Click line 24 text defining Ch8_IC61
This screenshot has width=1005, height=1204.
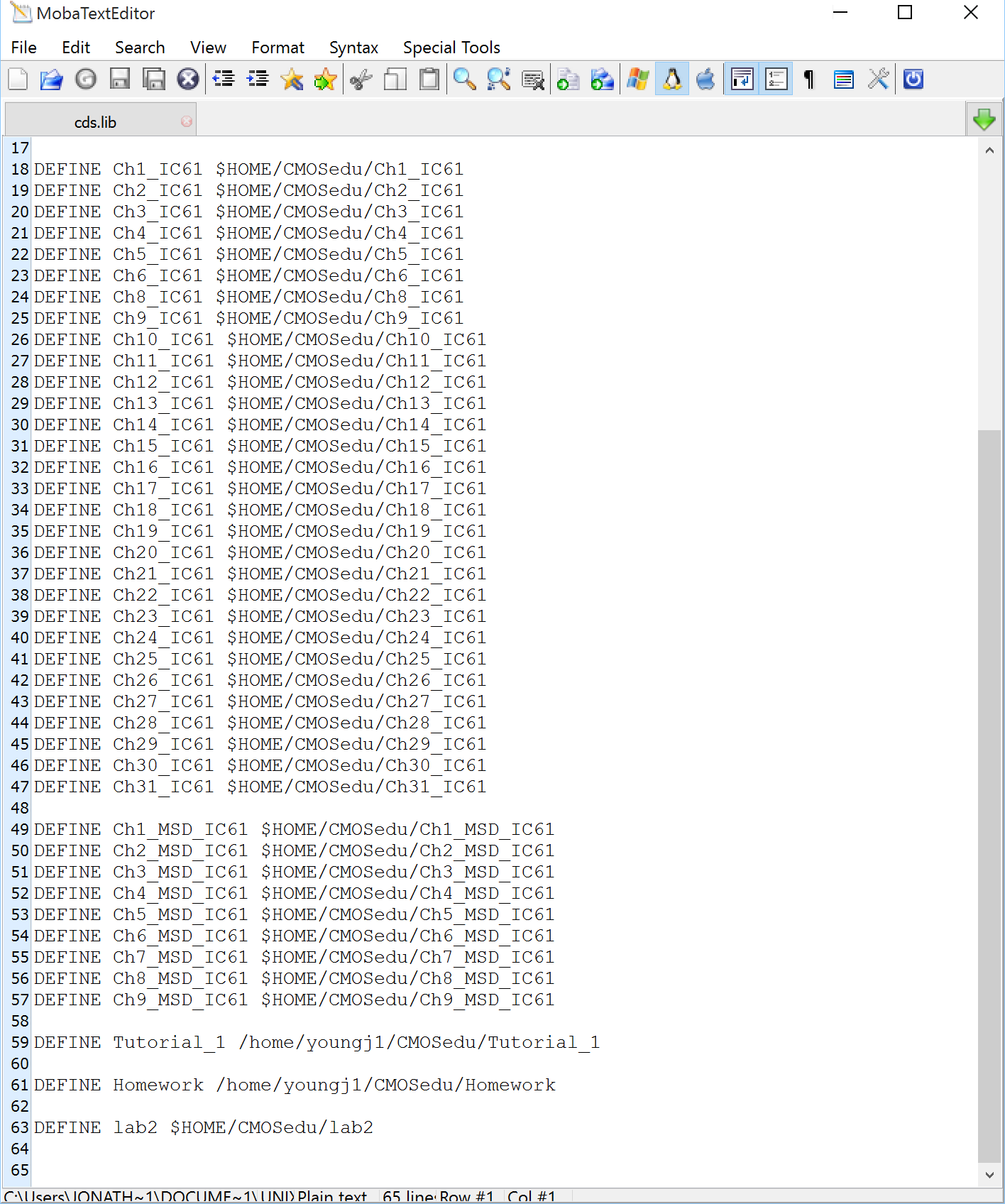click(x=248, y=297)
